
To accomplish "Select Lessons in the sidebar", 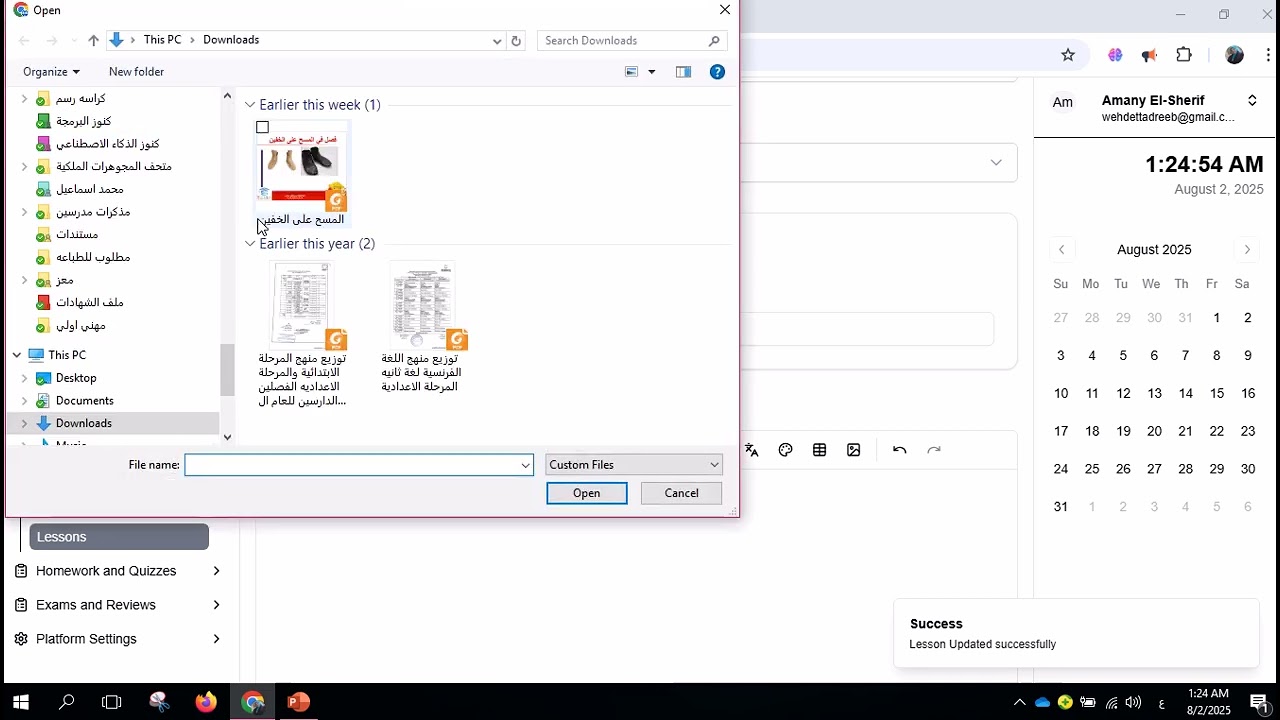I will point(119,537).
